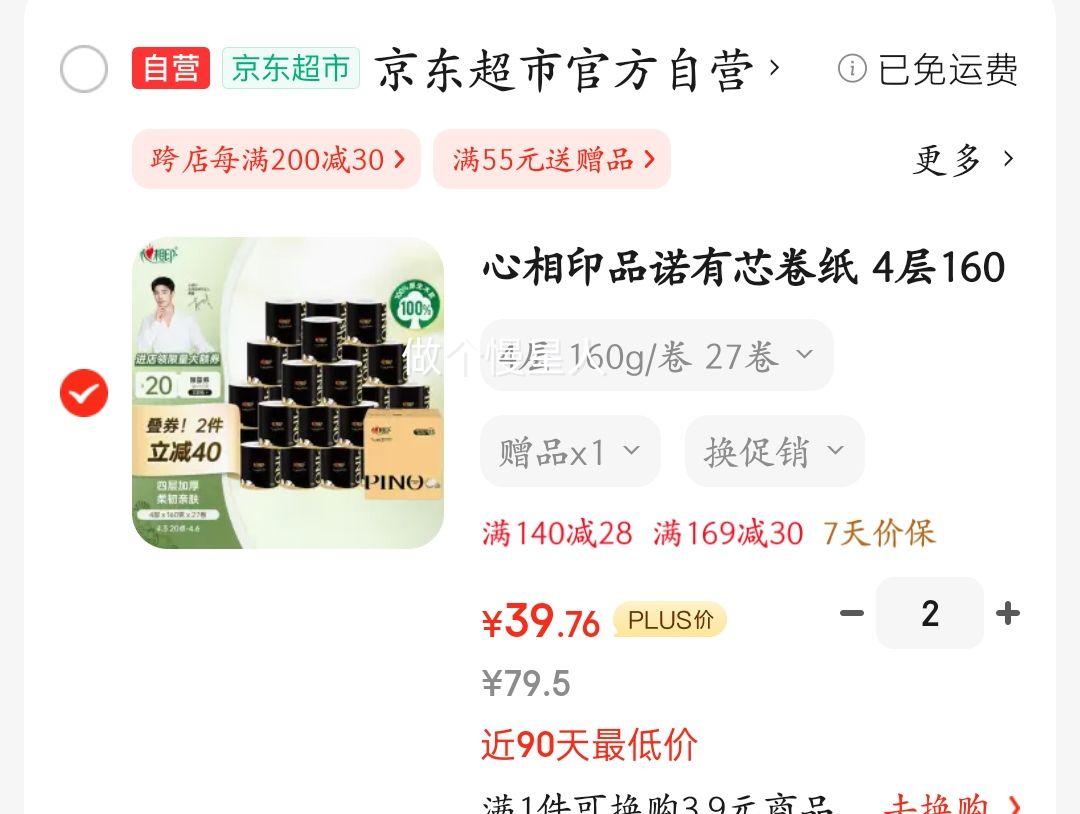Tap the green 京东超市 tag

click(291, 68)
